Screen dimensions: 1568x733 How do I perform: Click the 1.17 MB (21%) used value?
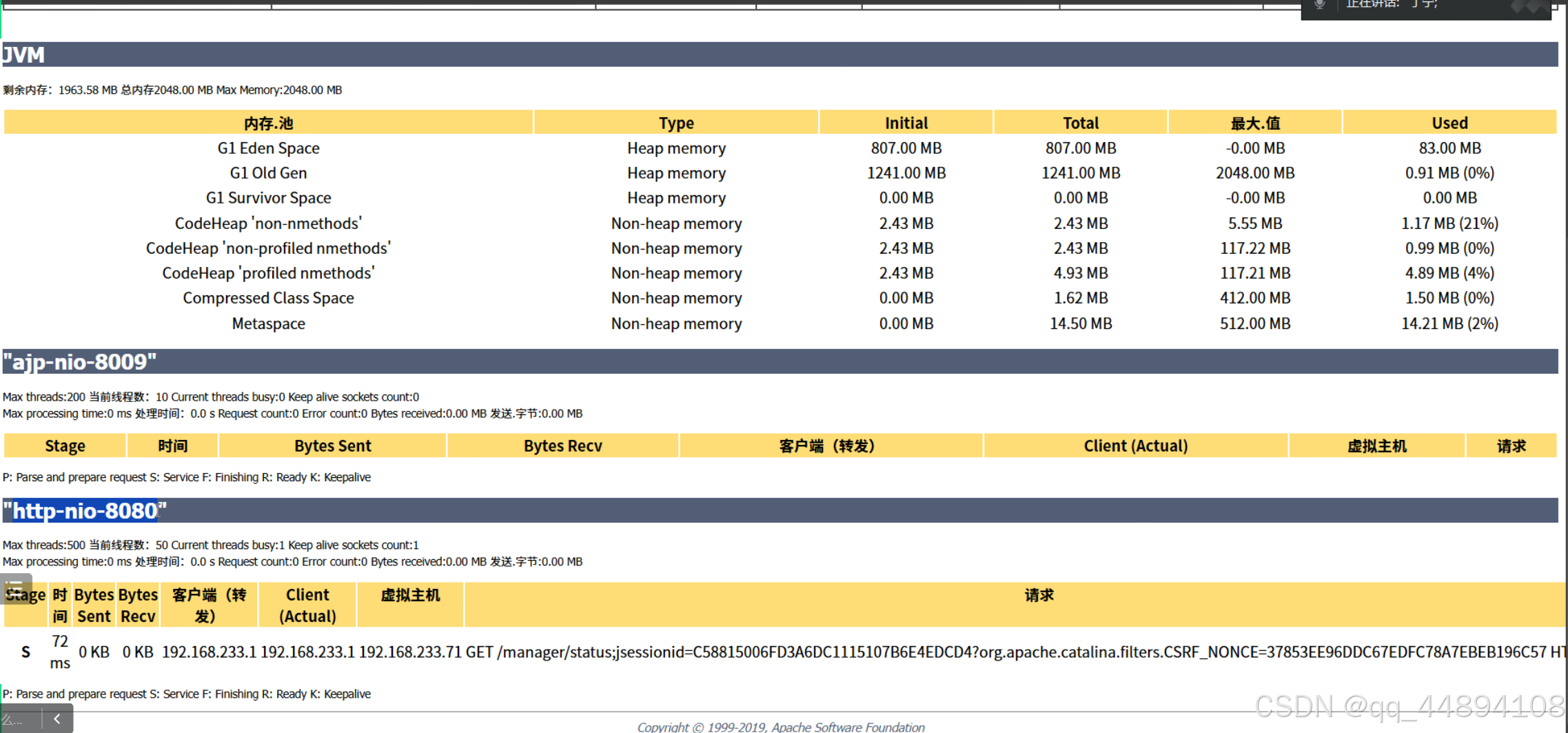[1450, 223]
